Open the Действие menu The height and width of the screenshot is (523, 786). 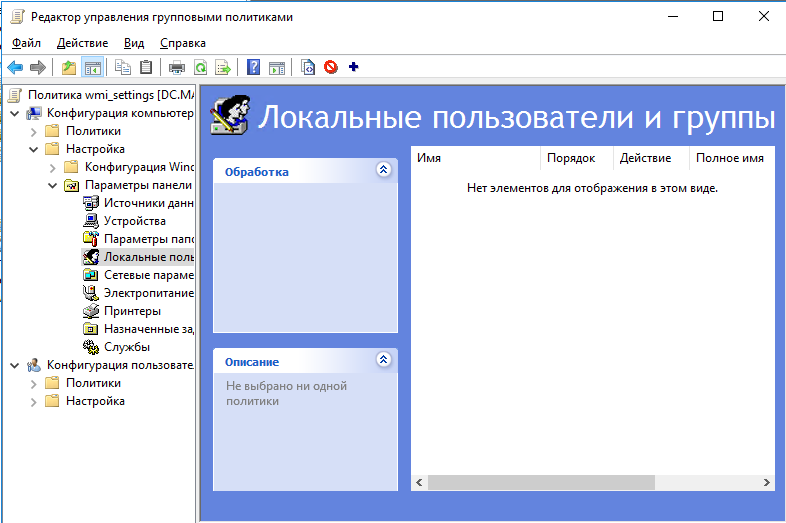tap(82, 43)
